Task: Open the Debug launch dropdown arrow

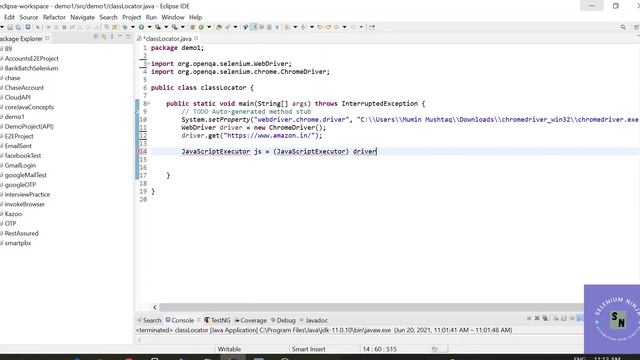Action: [x=133, y=27]
